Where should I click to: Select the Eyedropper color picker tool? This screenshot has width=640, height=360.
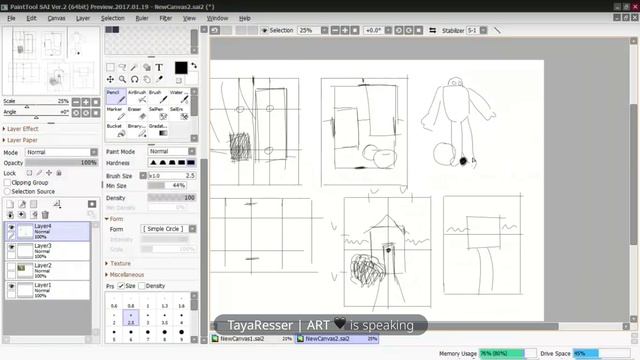tap(159, 79)
